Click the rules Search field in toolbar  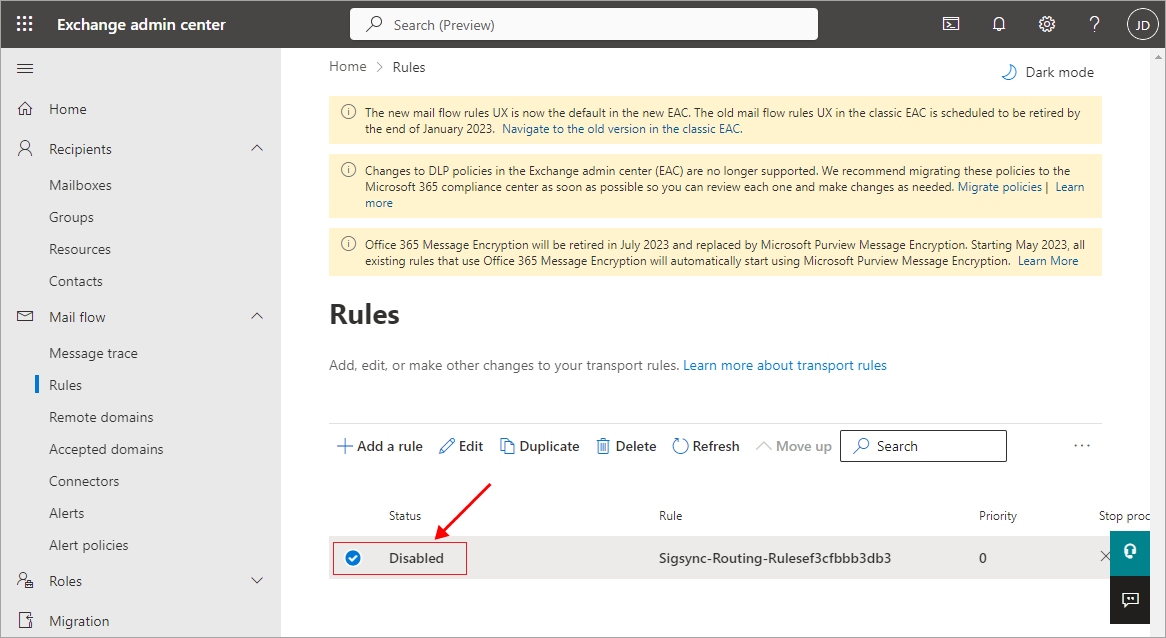(x=923, y=446)
